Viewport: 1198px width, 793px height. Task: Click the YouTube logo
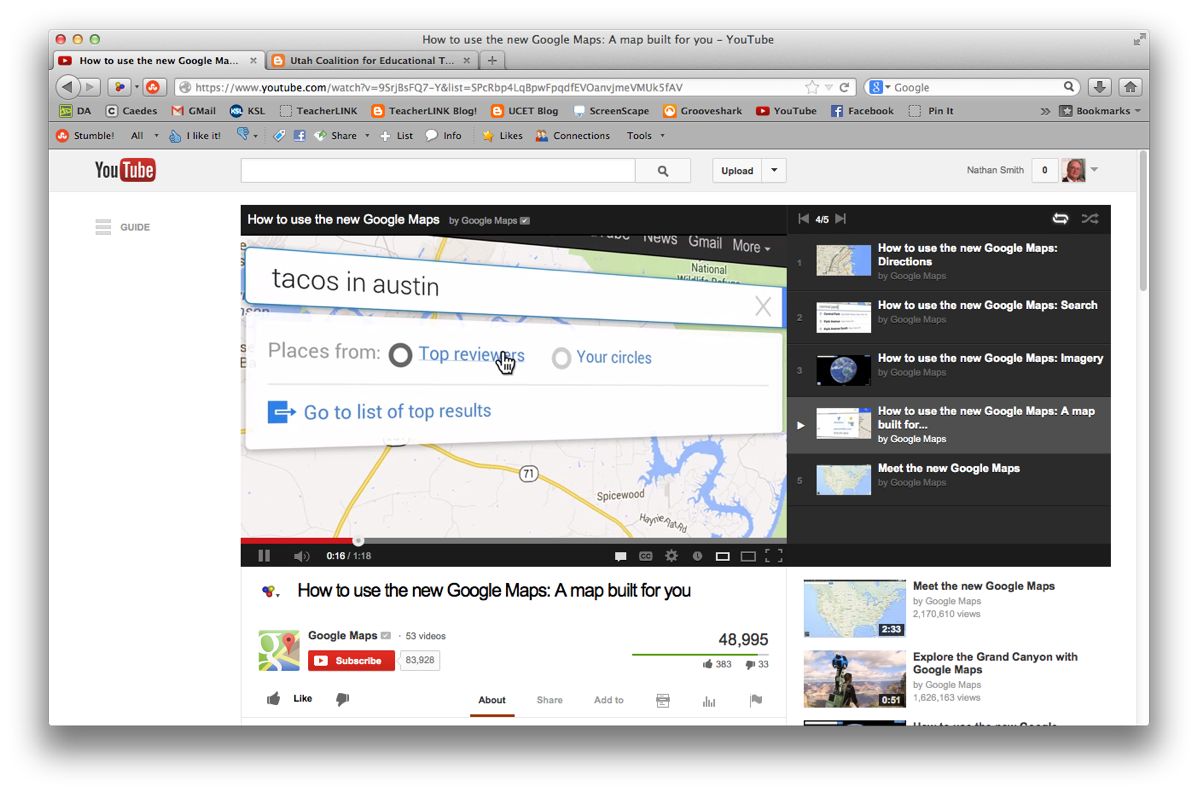(125, 170)
